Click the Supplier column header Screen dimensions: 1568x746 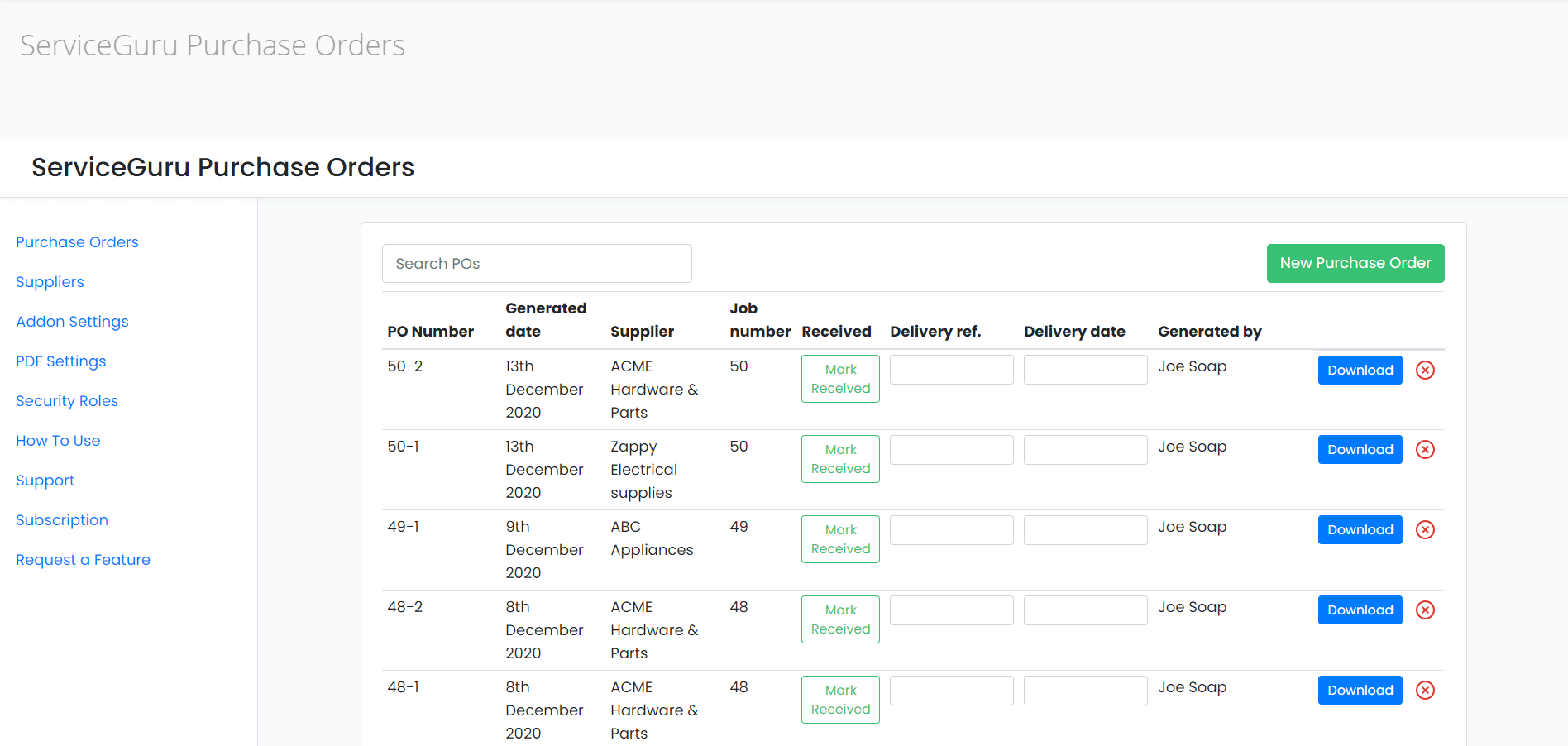pyautogui.click(x=642, y=332)
